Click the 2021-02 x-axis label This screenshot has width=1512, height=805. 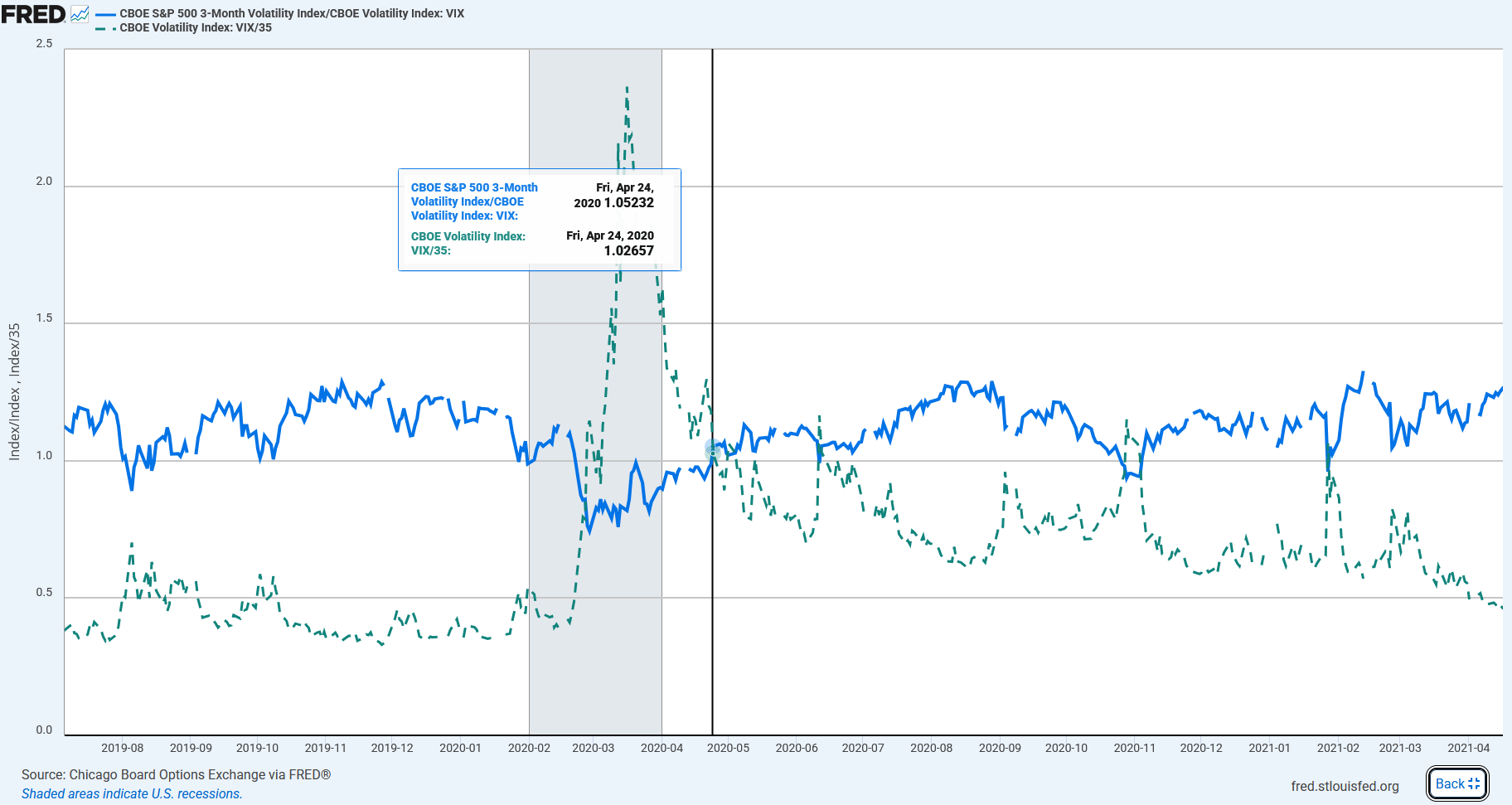[x=1338, y=748]
